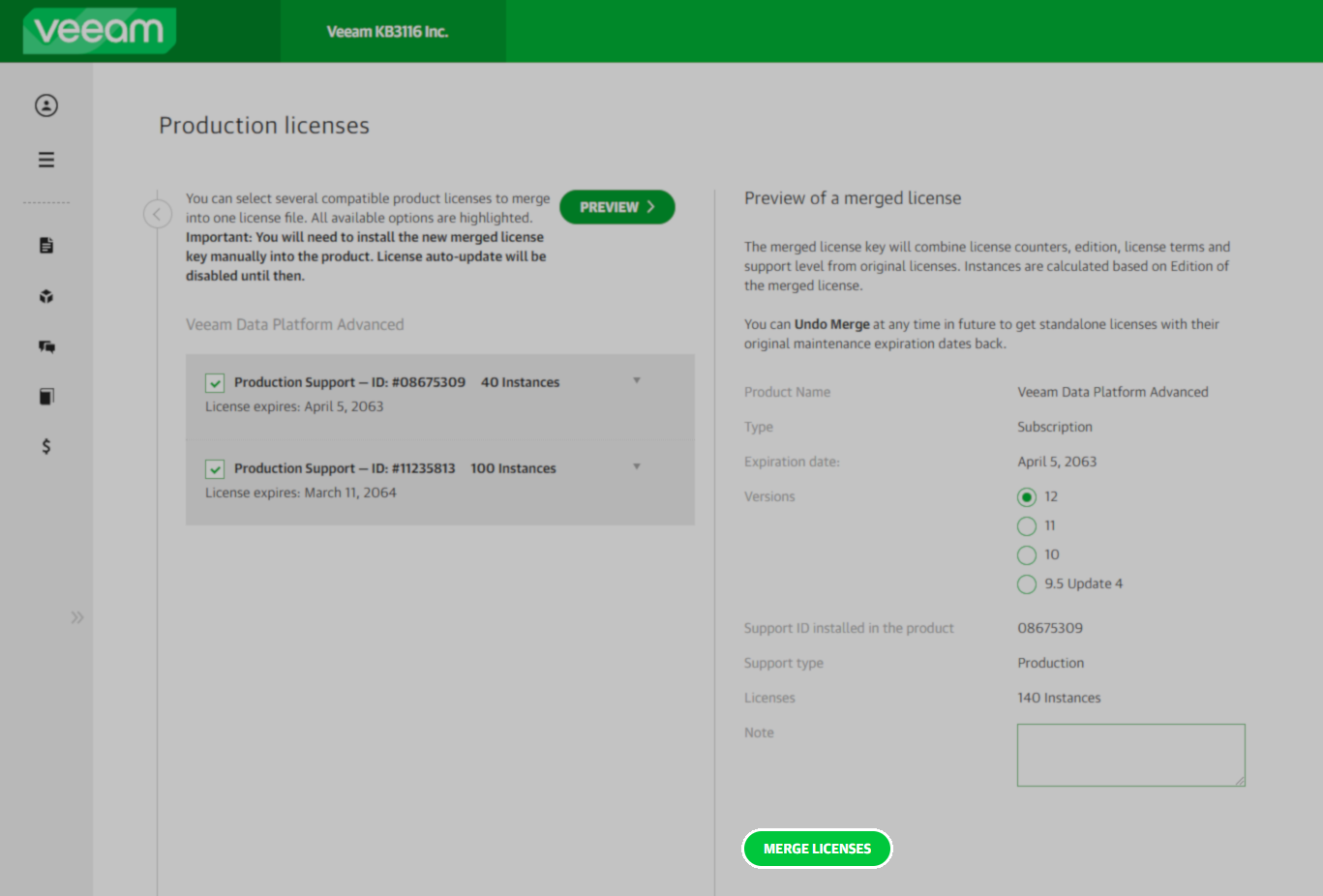Click the Veeam logo in the header

[x=98, y=30]
